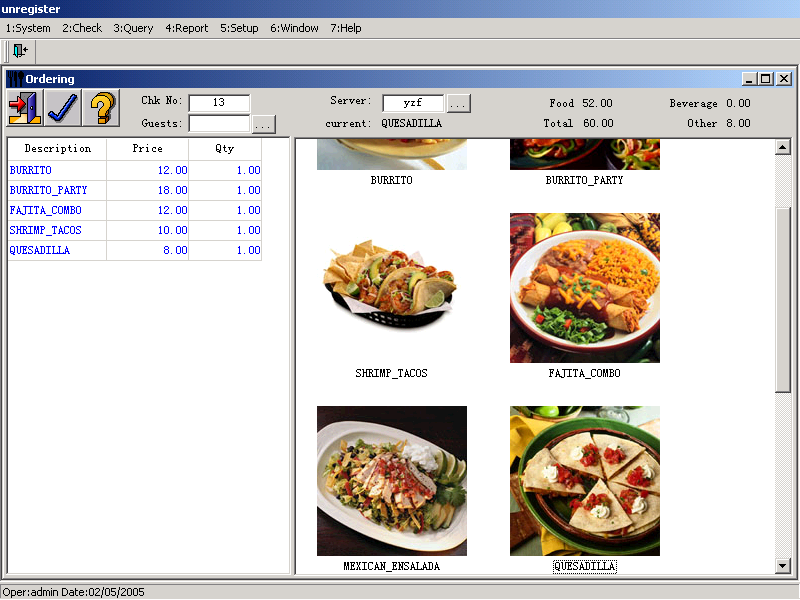Click the Qty cell of QUESADILLA row

click(x=225, y=250)
